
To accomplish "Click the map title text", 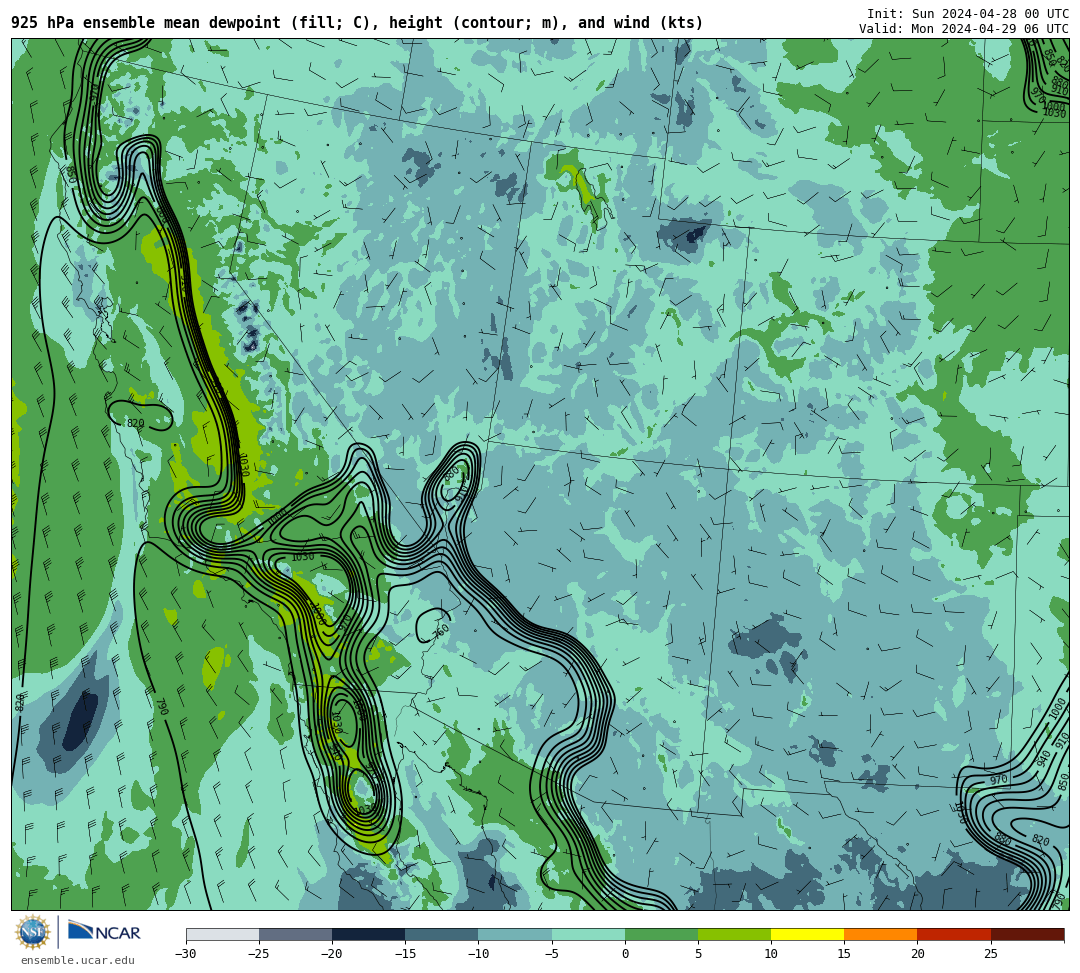I will [x=357, y=23].
